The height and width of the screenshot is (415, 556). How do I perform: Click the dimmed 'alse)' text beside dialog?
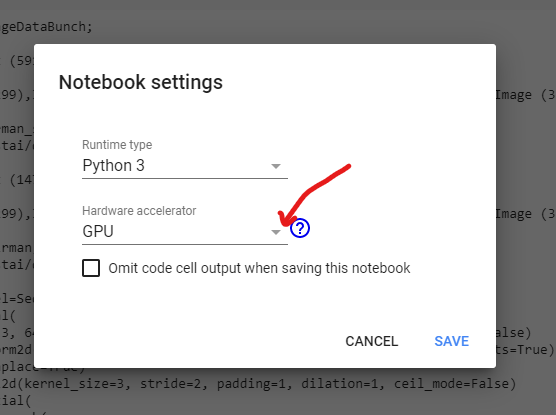click(513, 333)
